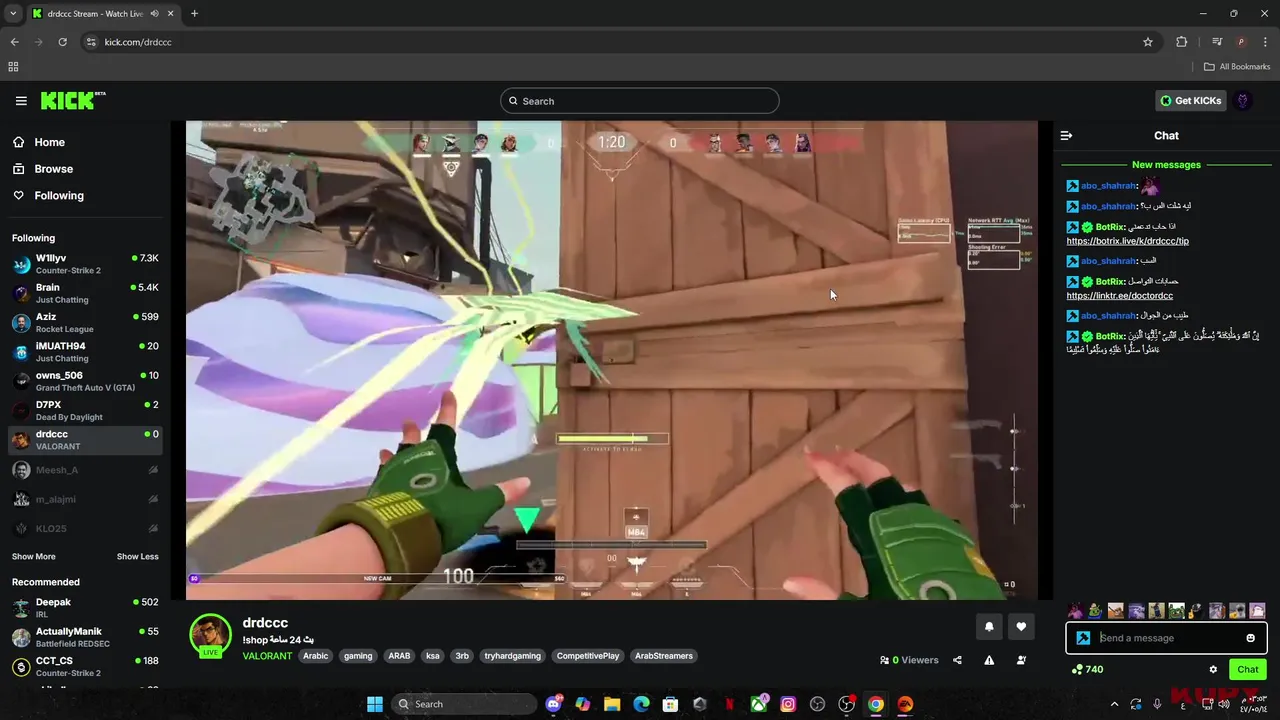This screenshot has height=720, width=1280.
Task: Click Get KICKs button
Action: click(x=1190, y=101)
